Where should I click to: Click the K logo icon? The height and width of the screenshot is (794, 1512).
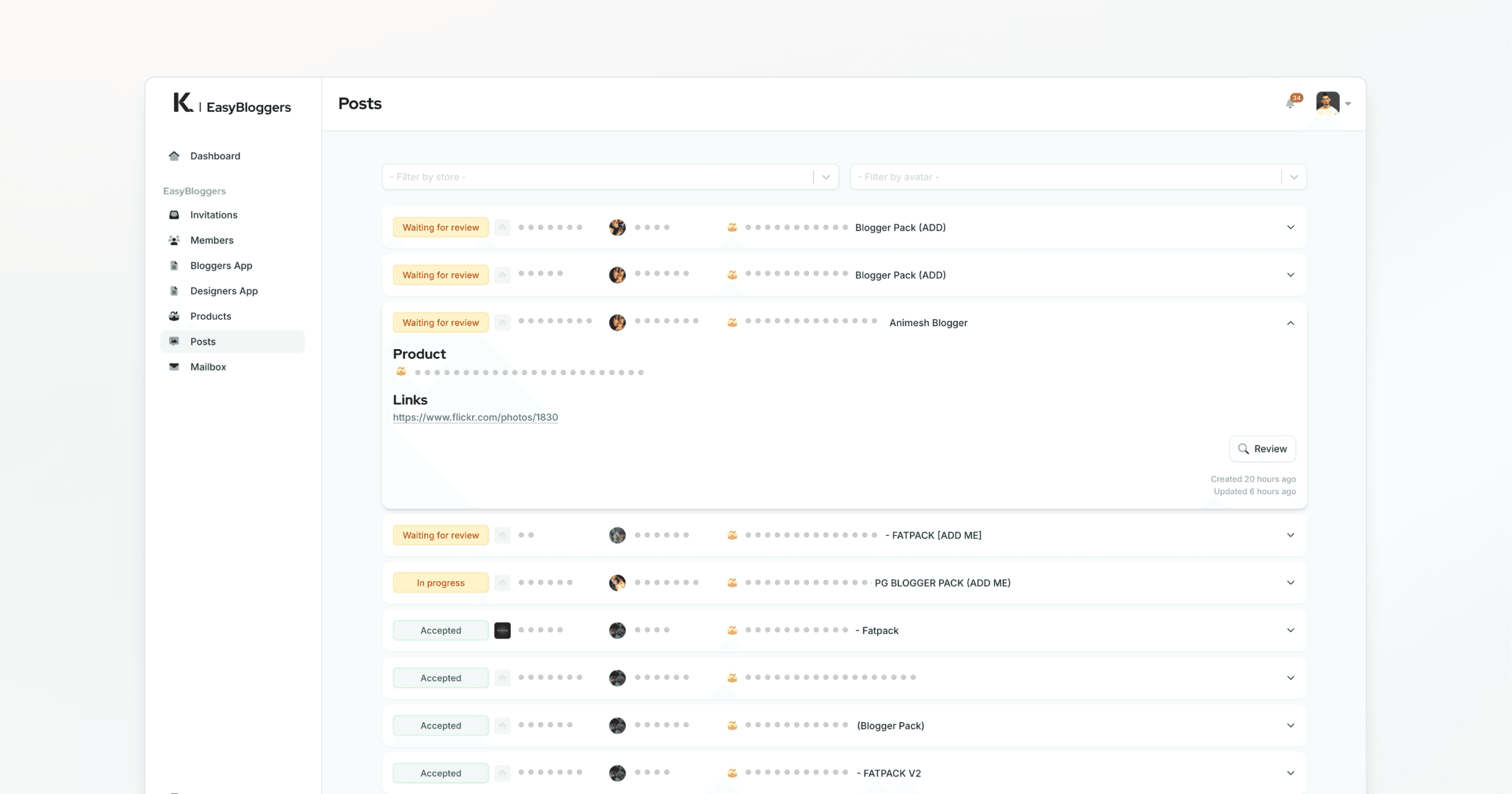(182, 103)
